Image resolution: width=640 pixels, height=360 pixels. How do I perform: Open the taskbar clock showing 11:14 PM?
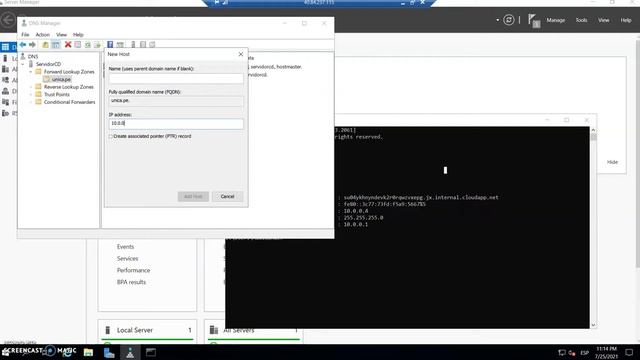[x=607, y=353]
